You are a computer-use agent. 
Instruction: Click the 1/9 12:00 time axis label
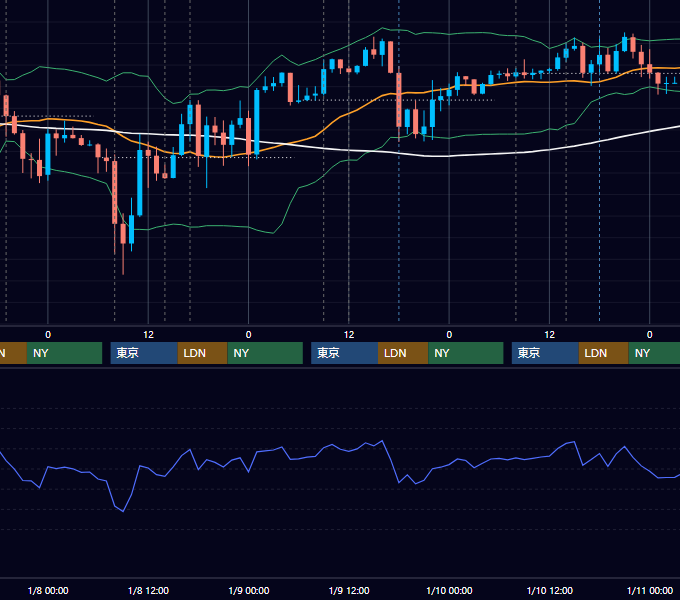(349, 590)
